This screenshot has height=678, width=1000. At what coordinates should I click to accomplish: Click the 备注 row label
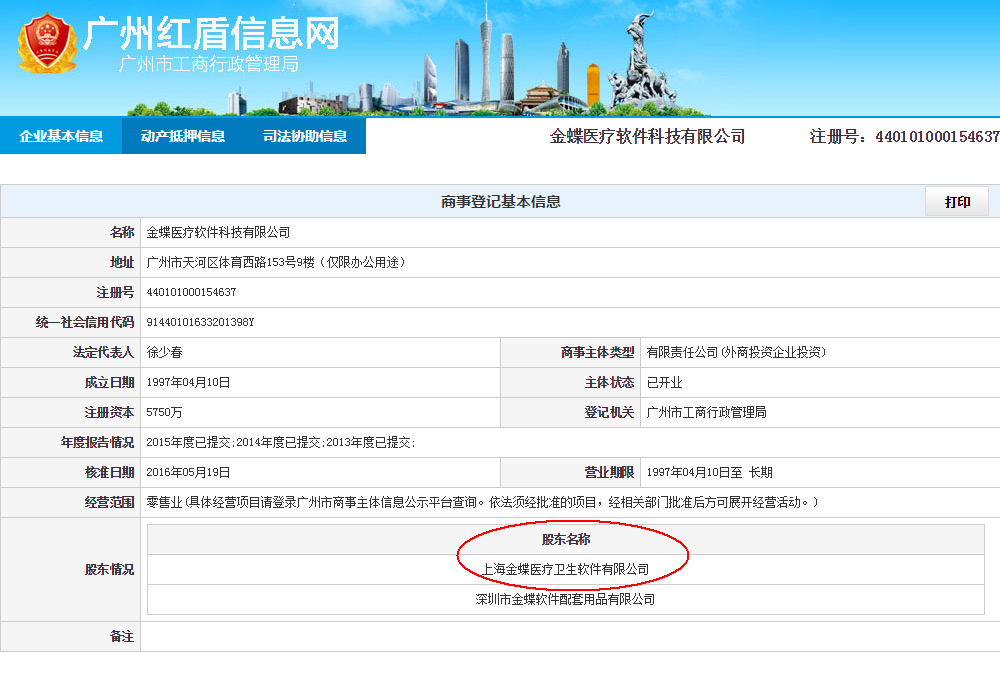click(121, 636)
